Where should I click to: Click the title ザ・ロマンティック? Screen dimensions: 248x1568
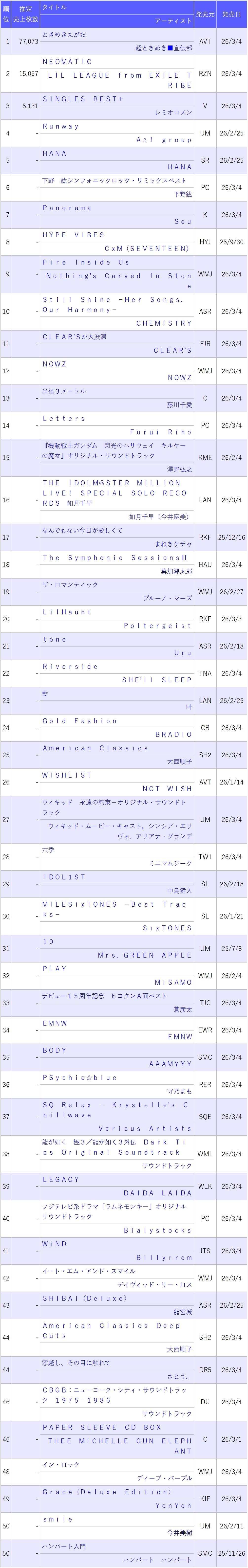coord(70,585)
